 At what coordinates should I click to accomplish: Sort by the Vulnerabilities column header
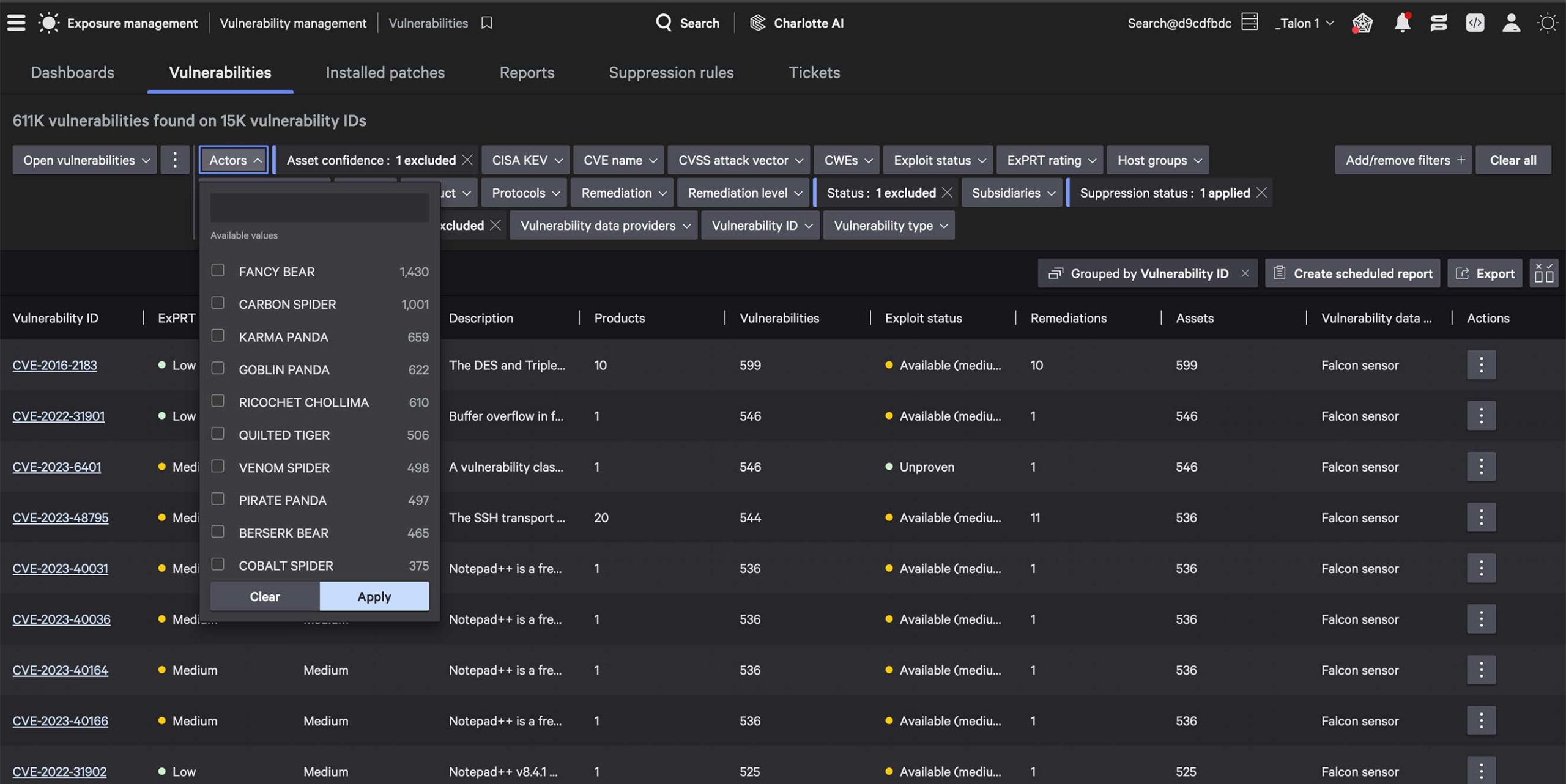(x=779, y=318)
